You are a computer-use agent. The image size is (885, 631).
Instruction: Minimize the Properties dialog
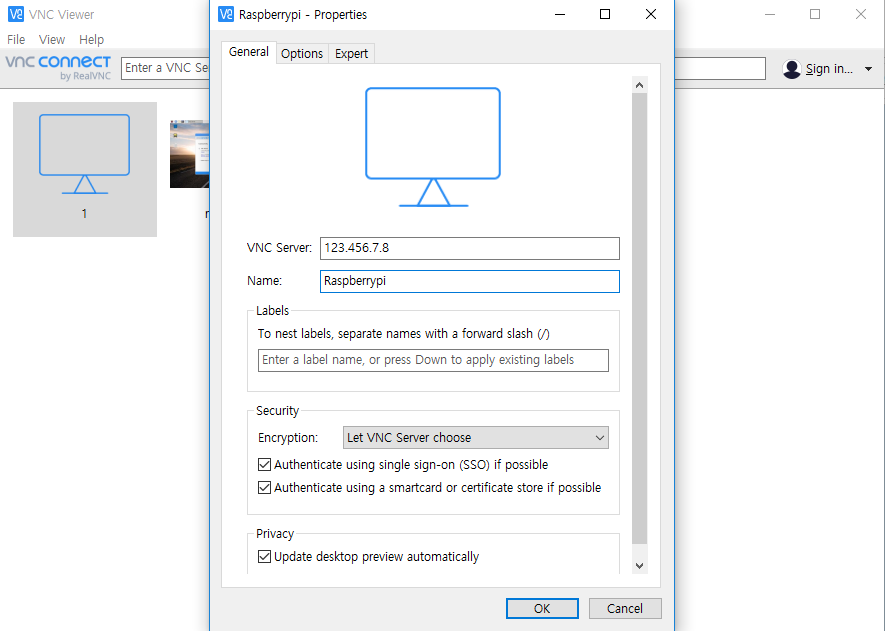[x=560, y=14]
